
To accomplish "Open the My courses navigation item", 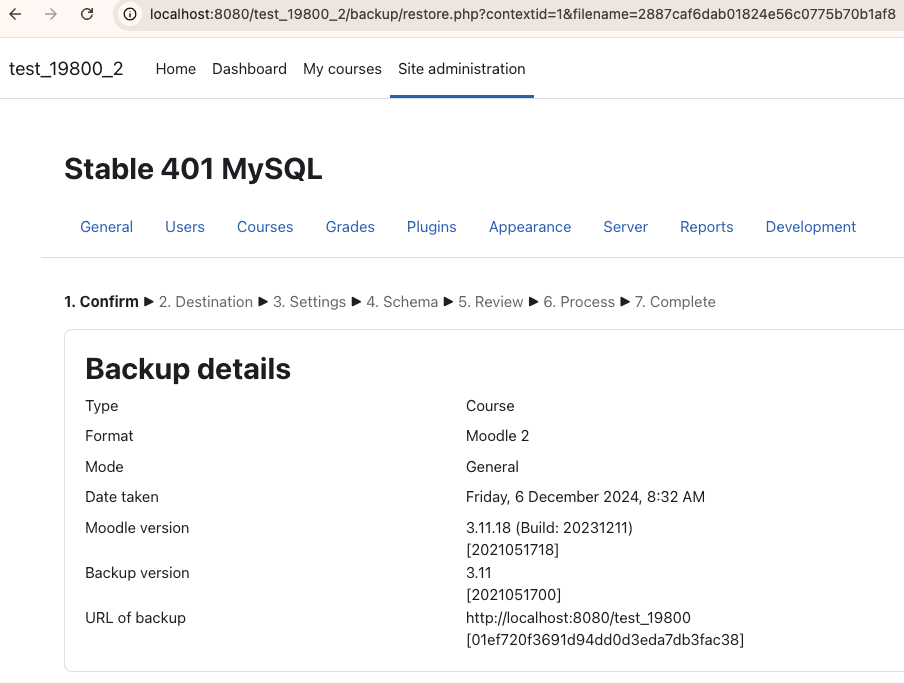I will tap(342, 69).
